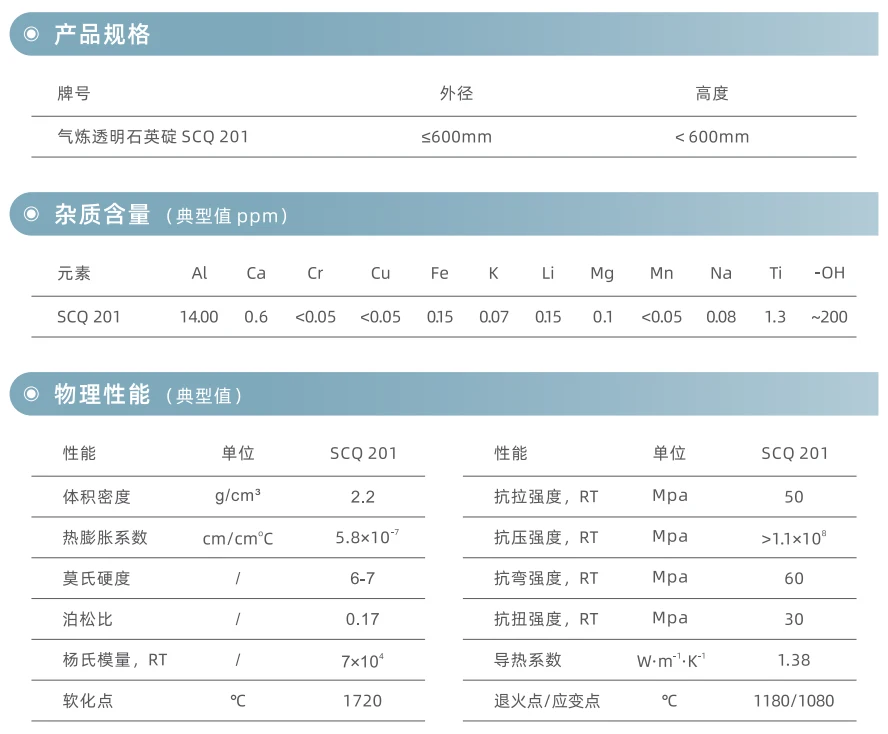The image size is (888, 734).
Task: Click the 抗拉强度, RT property label
Action: (546, 497)
